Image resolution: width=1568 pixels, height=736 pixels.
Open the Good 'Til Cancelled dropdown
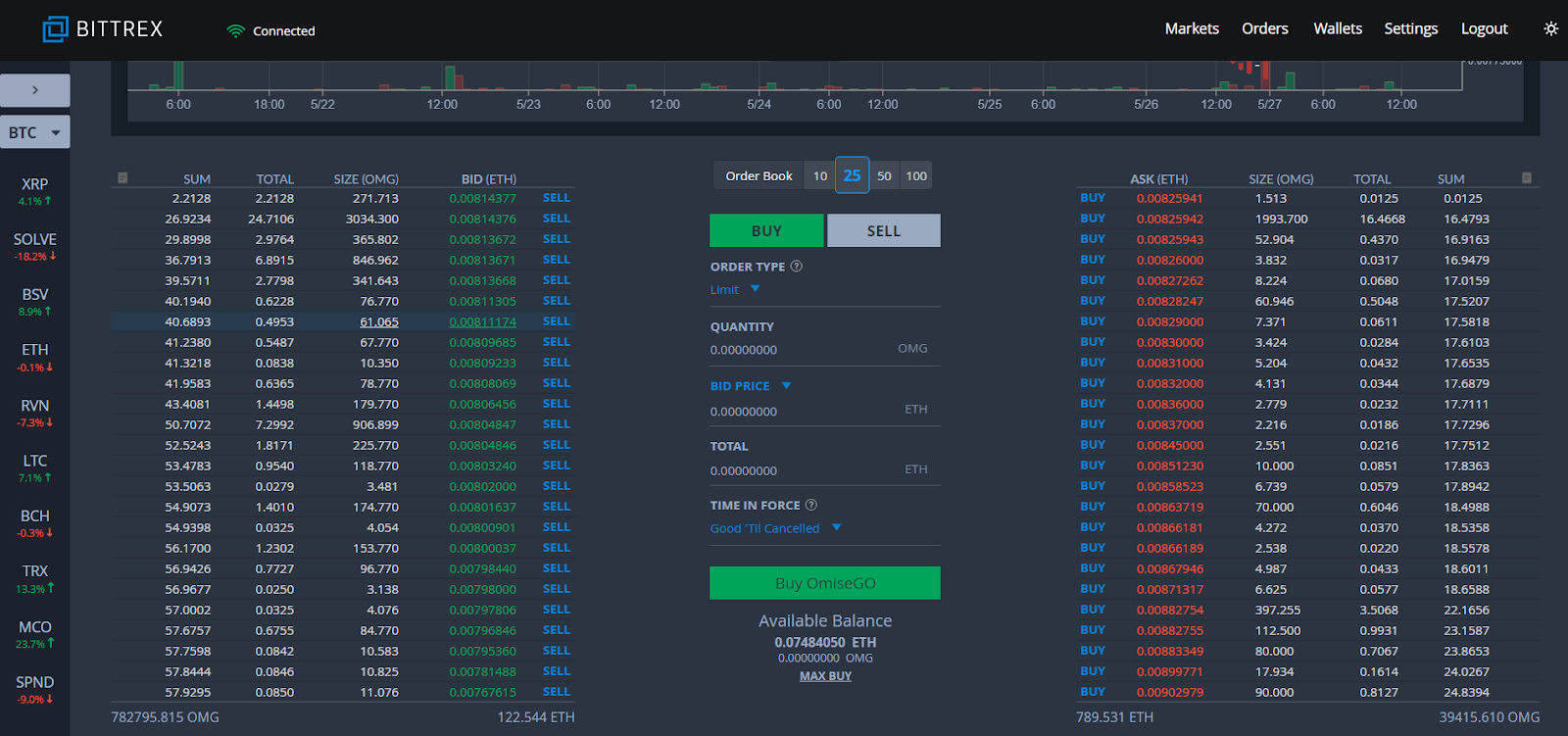coord(776,528)
